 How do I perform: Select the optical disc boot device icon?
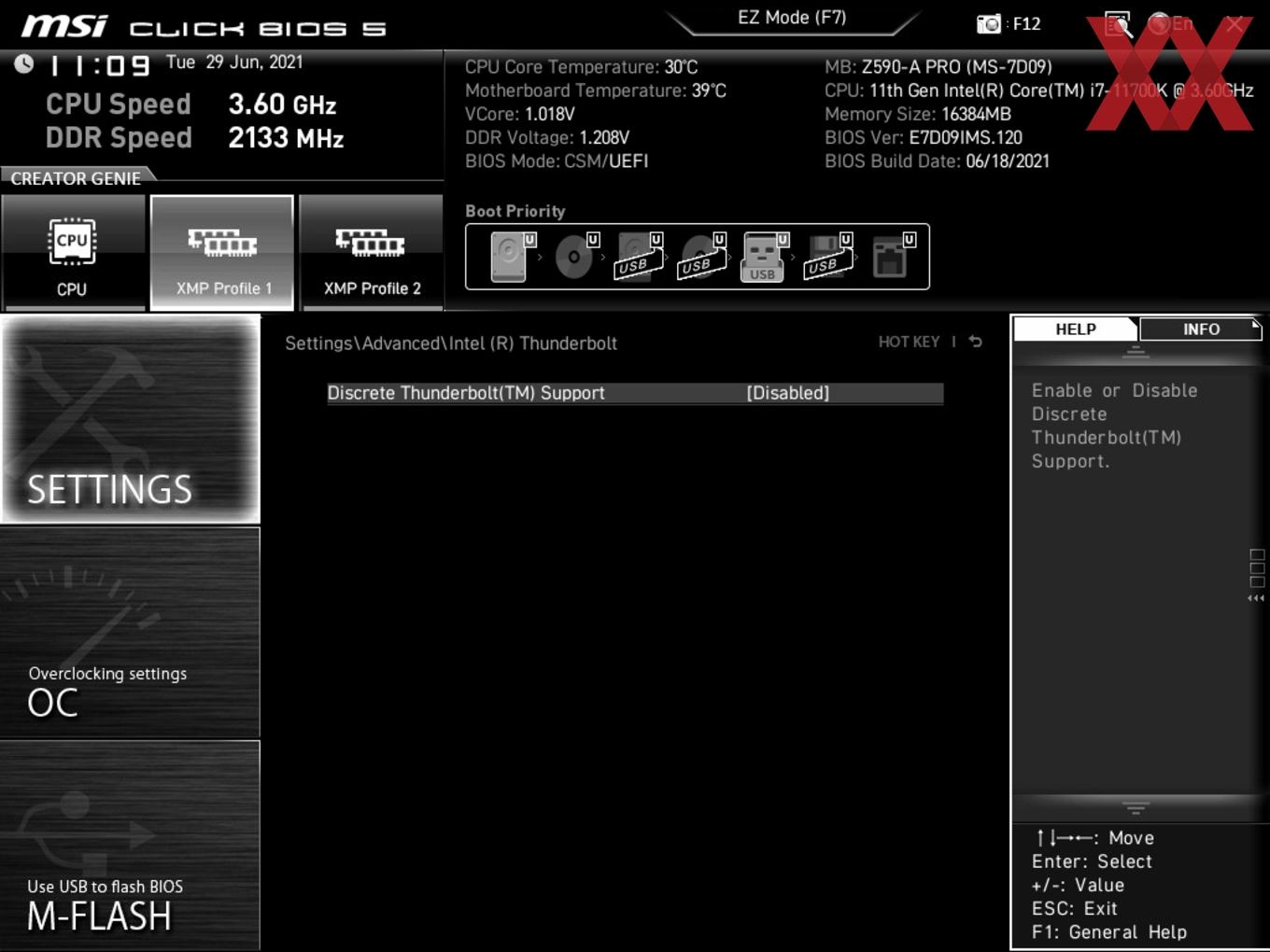click(x=575, y=257)
